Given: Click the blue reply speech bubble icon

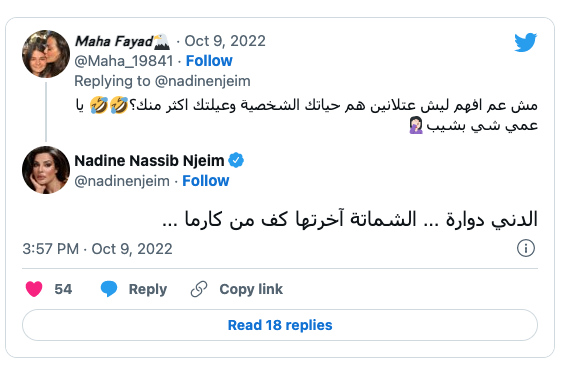Looking at the screenshot, I should point(109,289).
